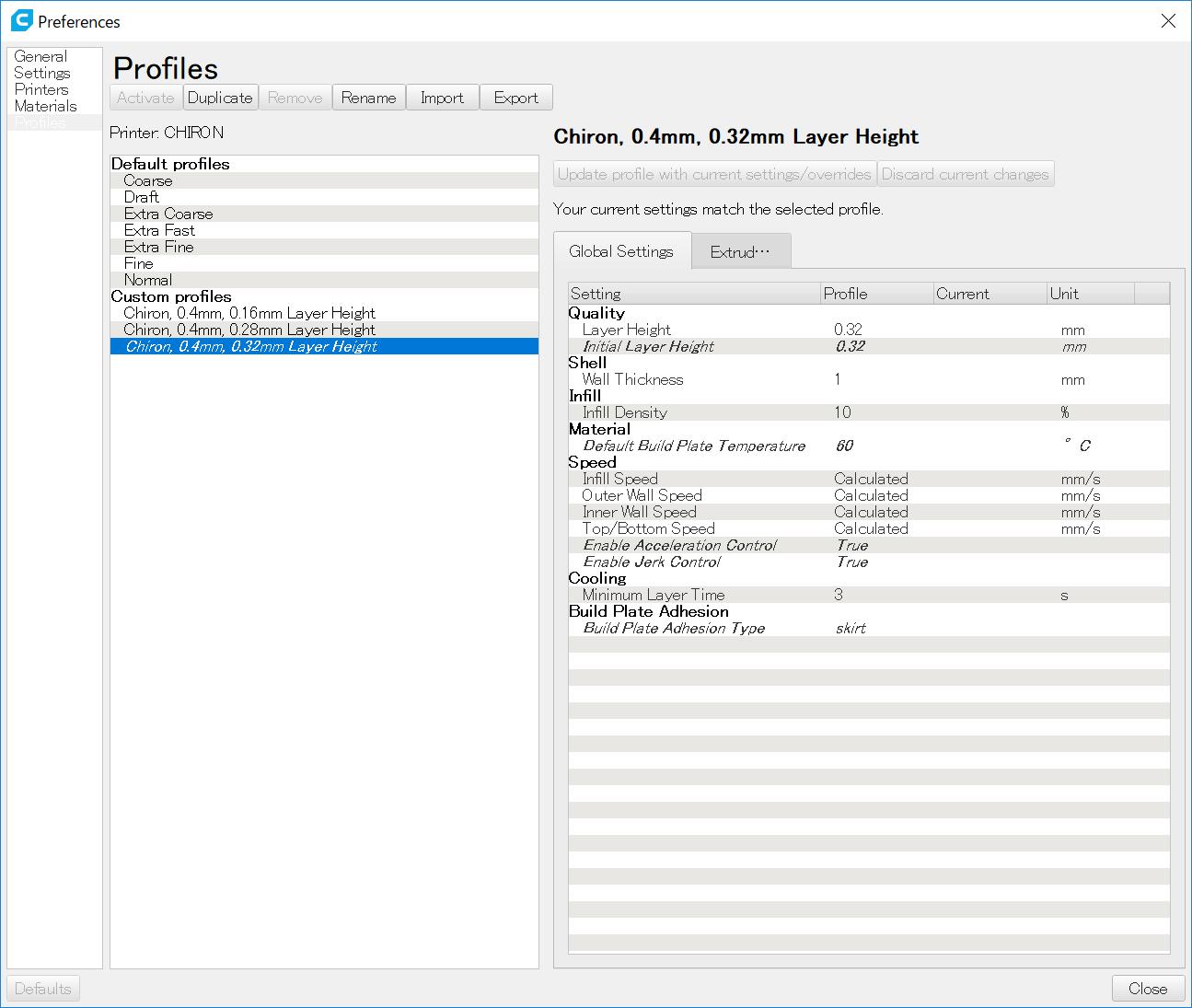Select the Top/Bottom Speed row

pyautogui.click(x=869, y=528)
